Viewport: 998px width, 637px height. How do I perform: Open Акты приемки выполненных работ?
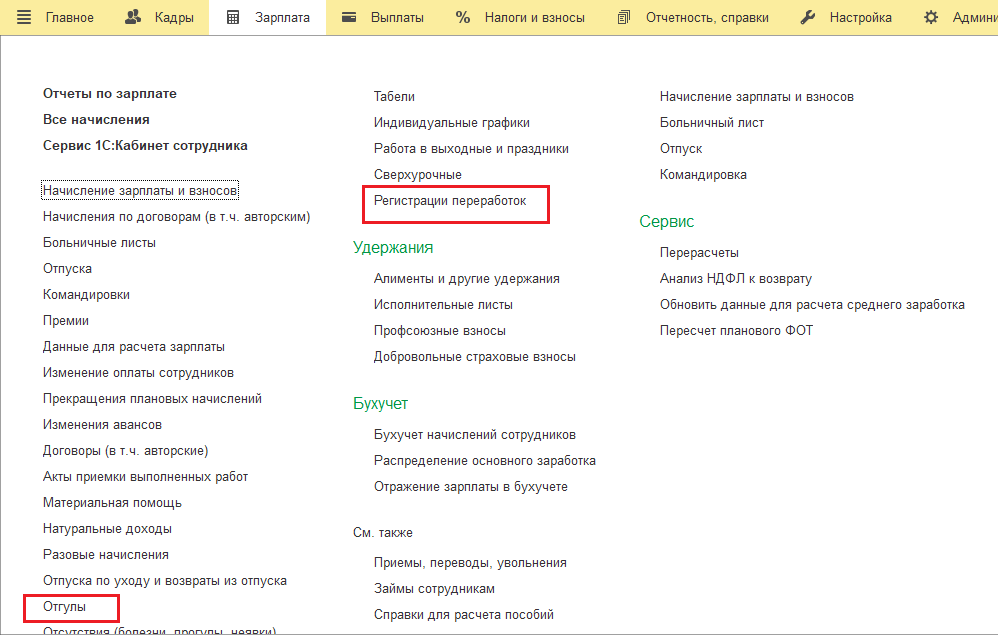145,477
